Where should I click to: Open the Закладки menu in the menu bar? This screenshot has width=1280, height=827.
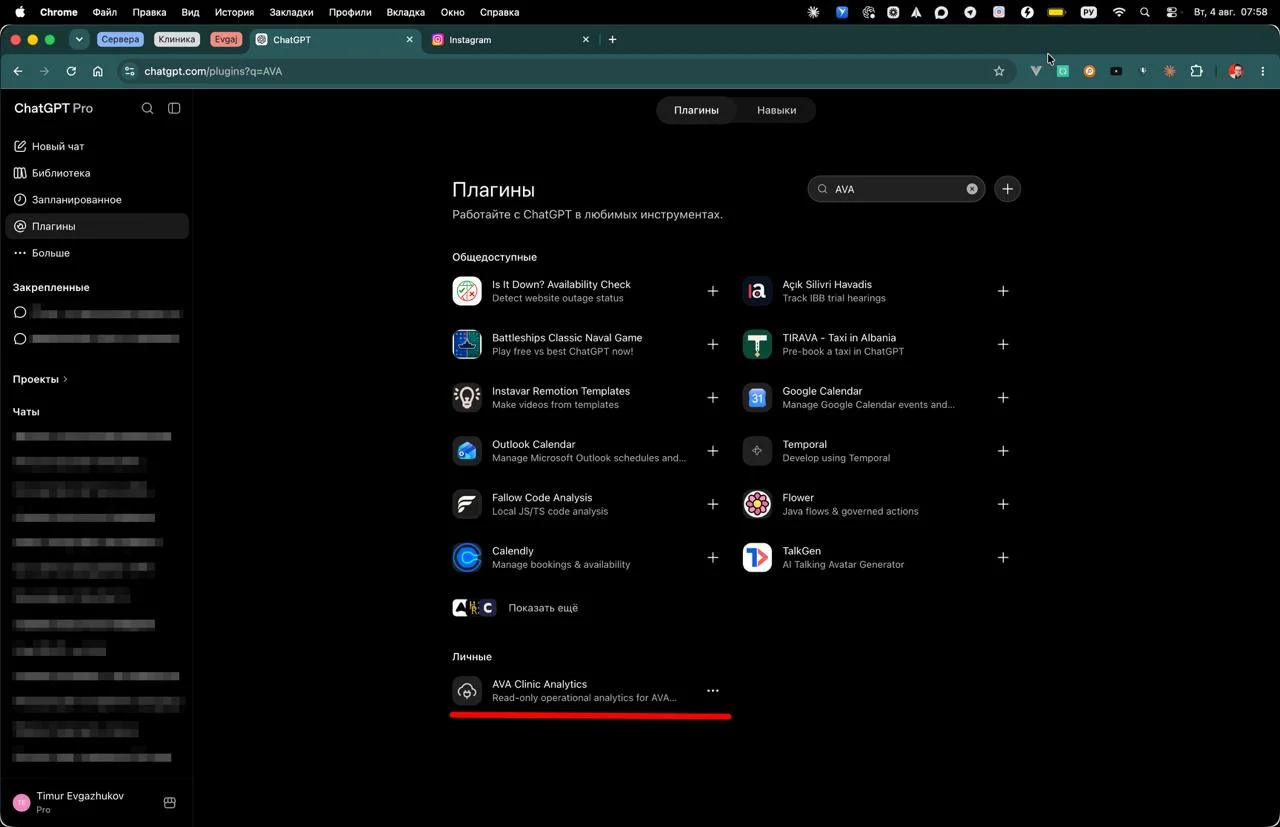(x=291, y=12)
